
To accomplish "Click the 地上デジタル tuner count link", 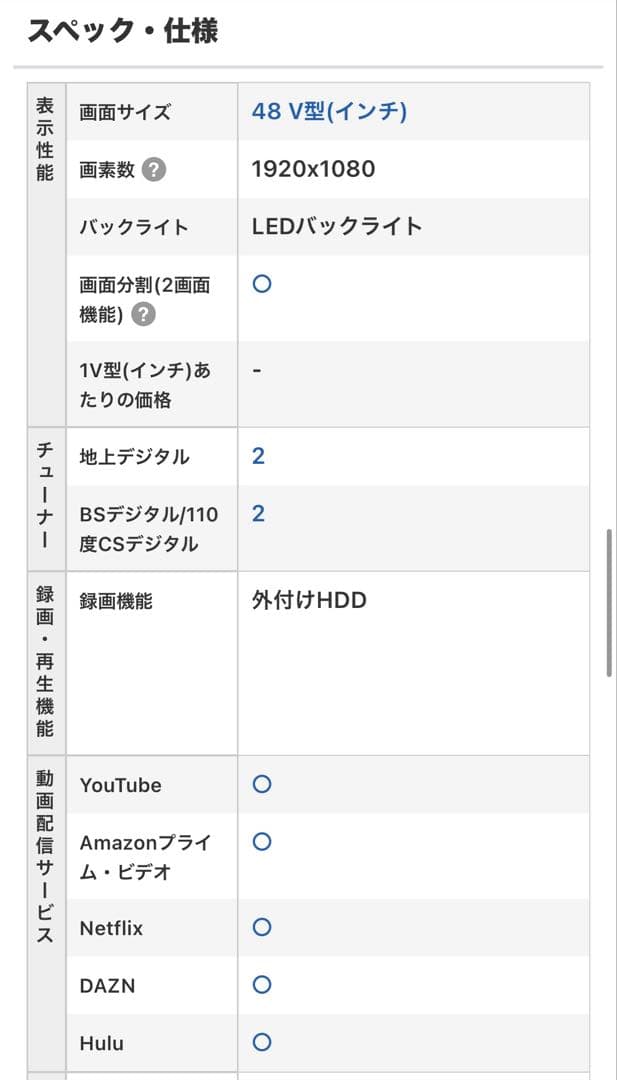I will pos(258,455).
